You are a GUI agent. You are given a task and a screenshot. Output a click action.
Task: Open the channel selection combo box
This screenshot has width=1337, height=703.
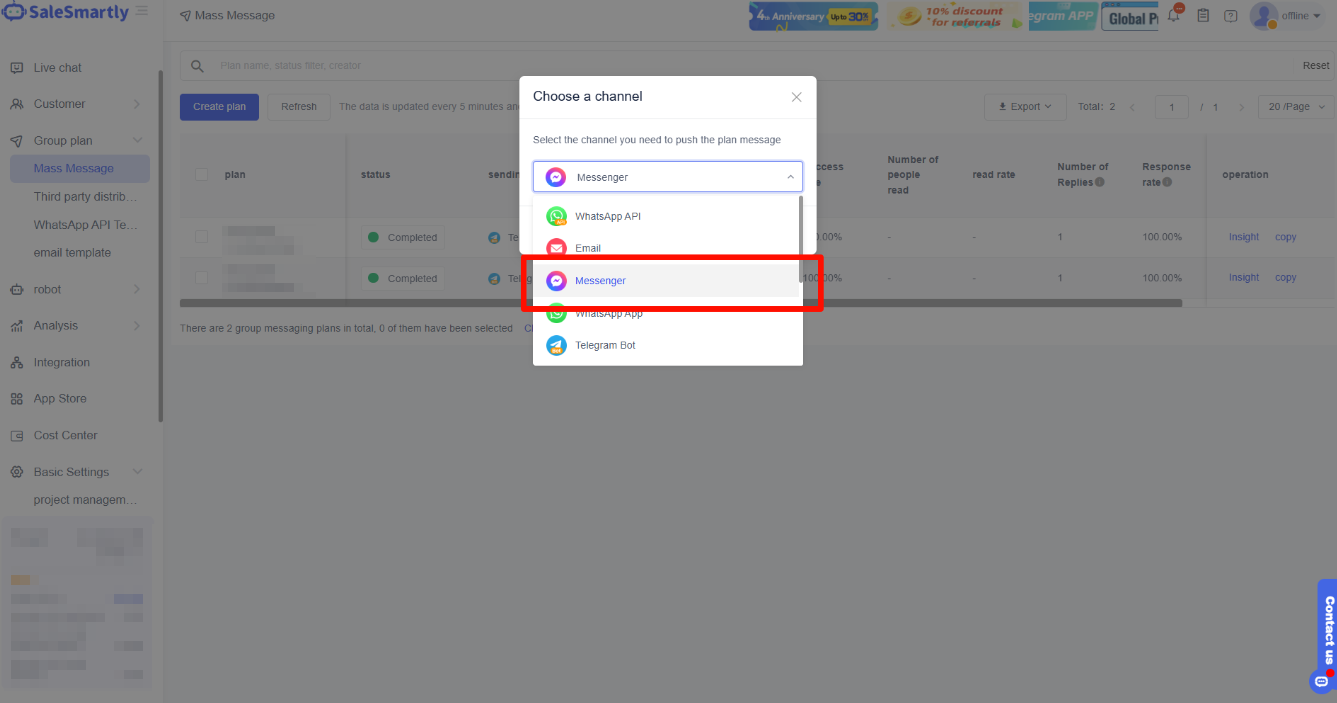tap(667, 177)
